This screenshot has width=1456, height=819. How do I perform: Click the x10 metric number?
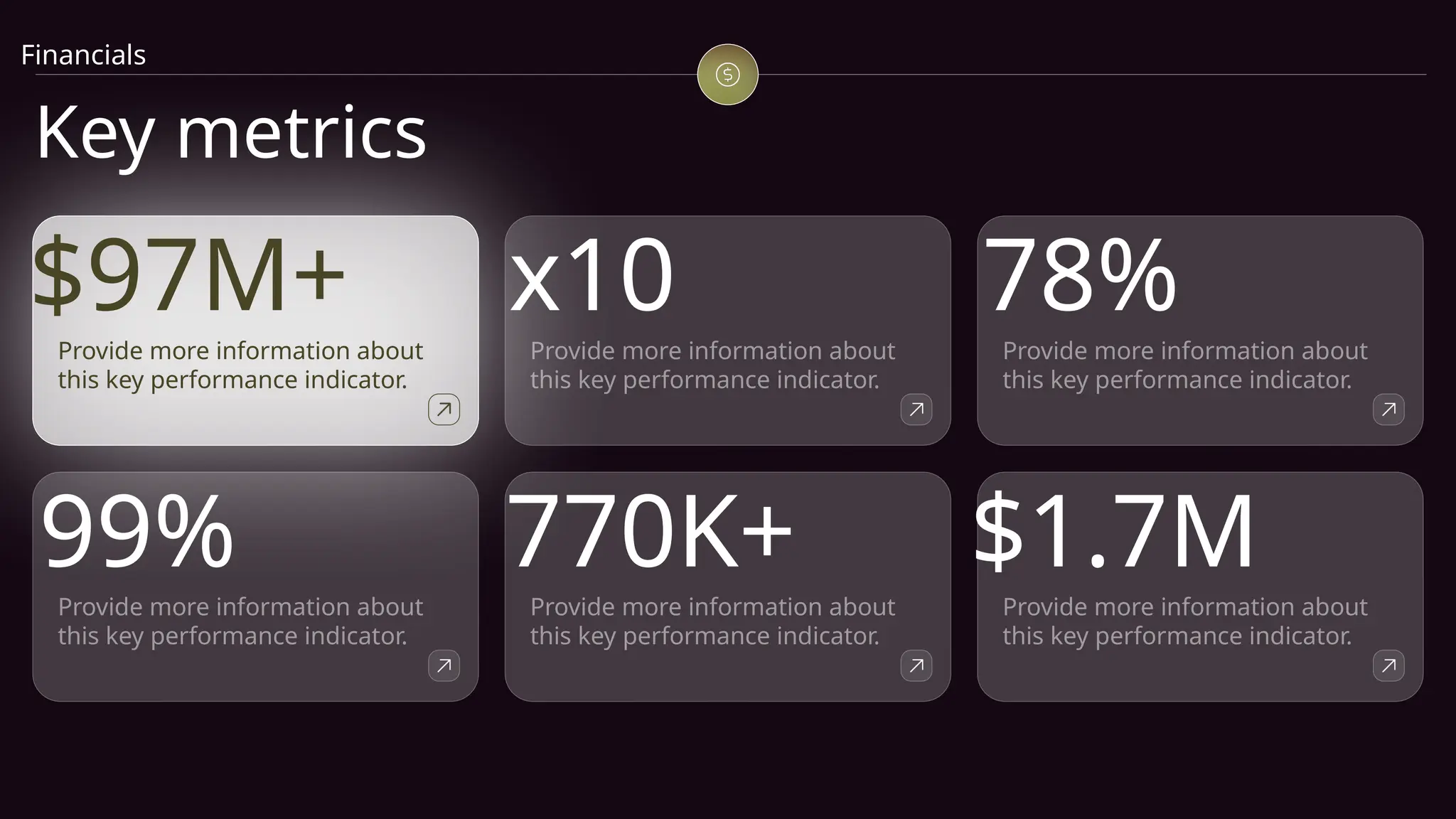click(591, 275)
